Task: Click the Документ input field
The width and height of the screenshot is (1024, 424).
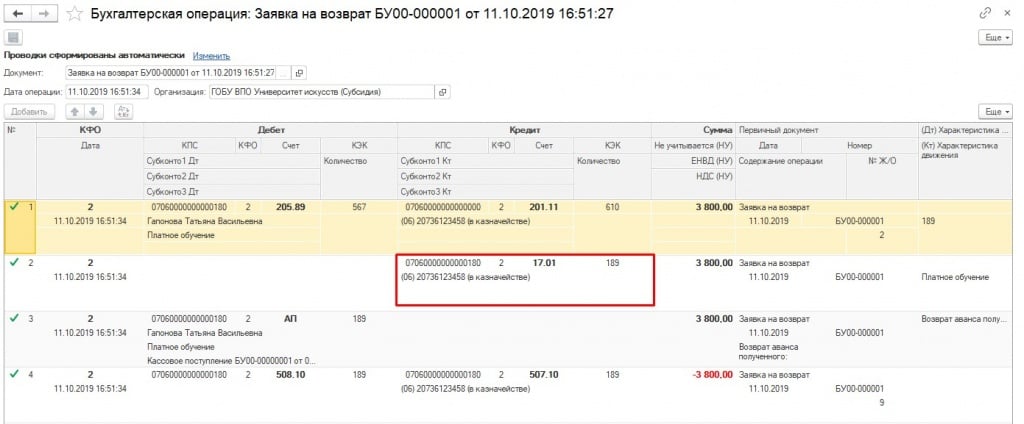Action: point(171,73)
